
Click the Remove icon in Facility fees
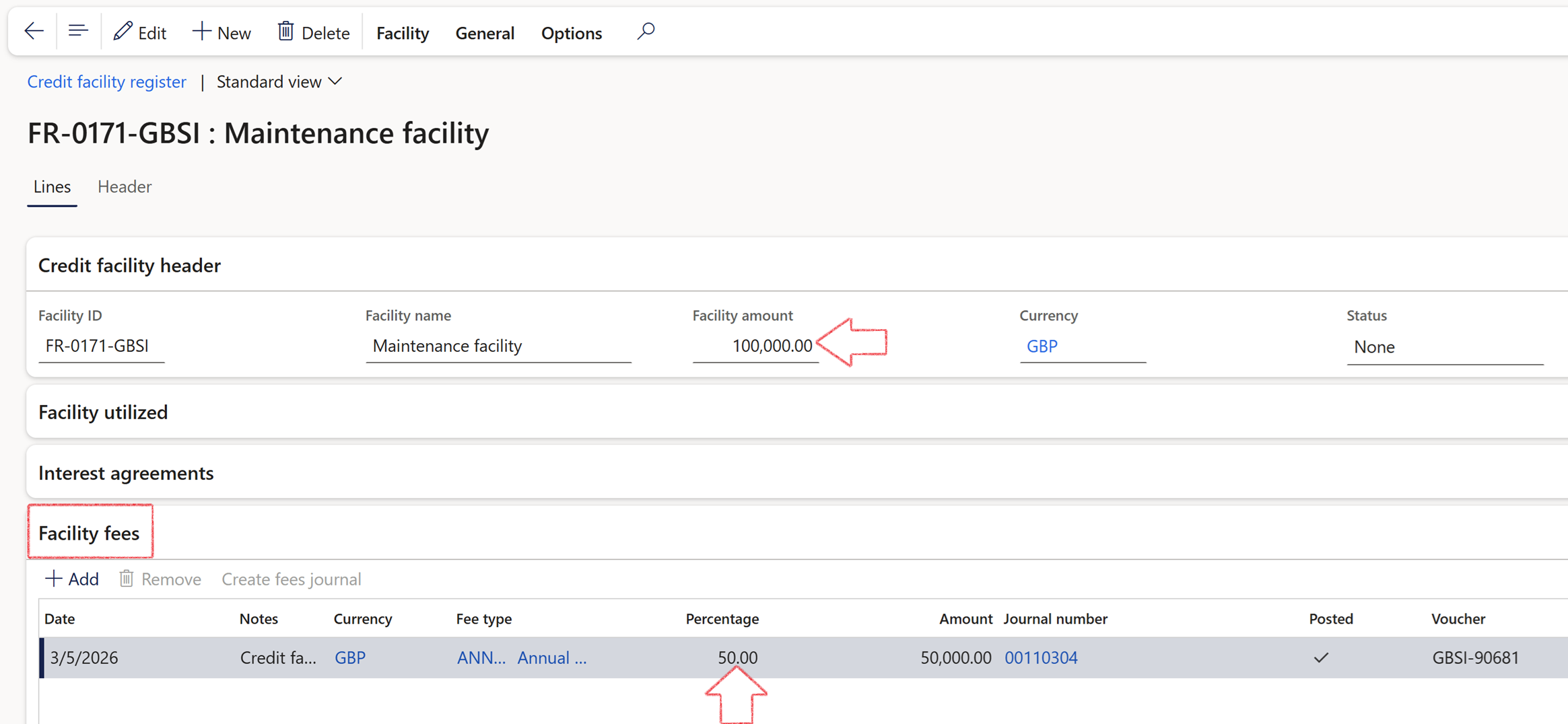(x=127, y=579)
